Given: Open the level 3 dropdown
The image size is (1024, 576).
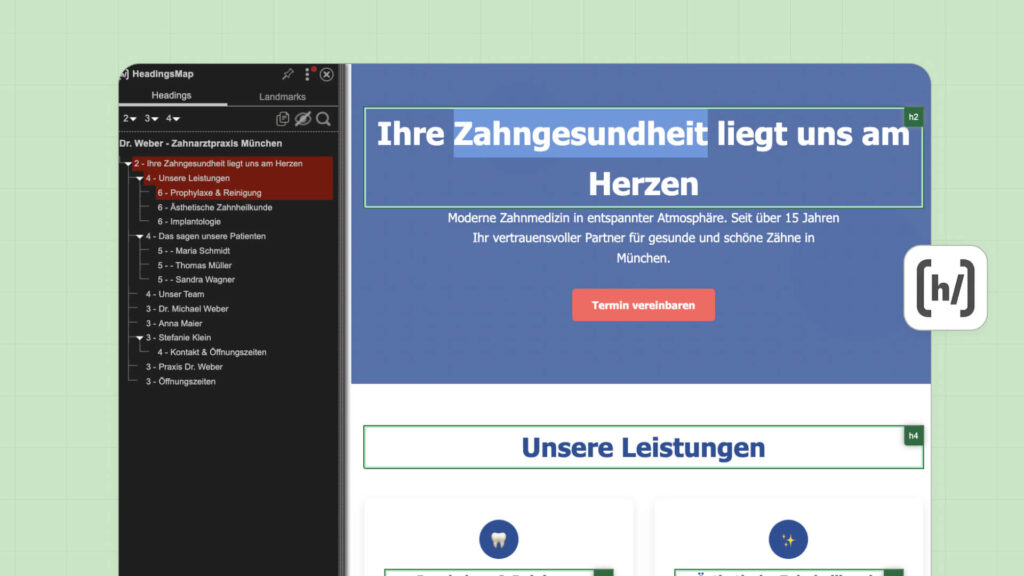Looking at the screenshot, I should coord(151,118).
